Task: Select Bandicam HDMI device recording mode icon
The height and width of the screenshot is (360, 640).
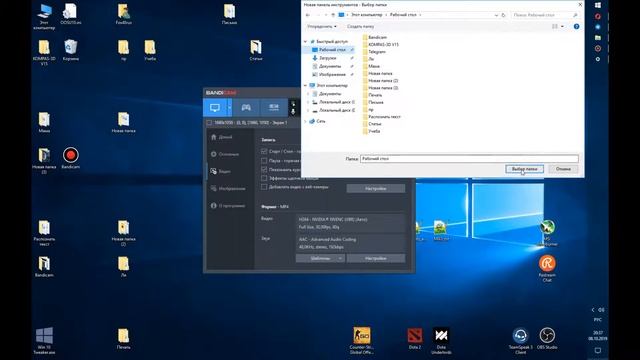Action: (x=273, y=107)
